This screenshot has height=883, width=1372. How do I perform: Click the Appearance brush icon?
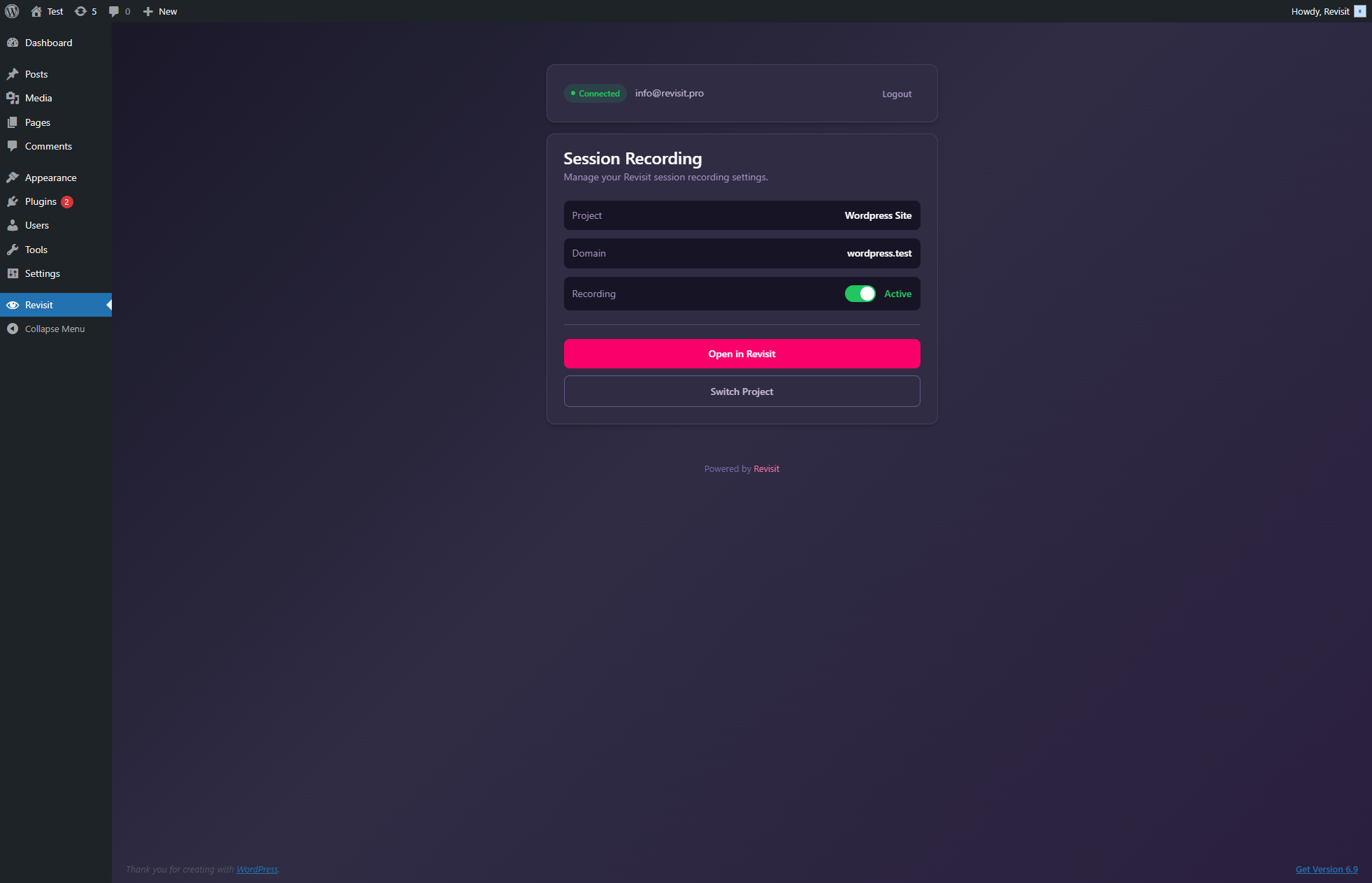click(13, 177)
